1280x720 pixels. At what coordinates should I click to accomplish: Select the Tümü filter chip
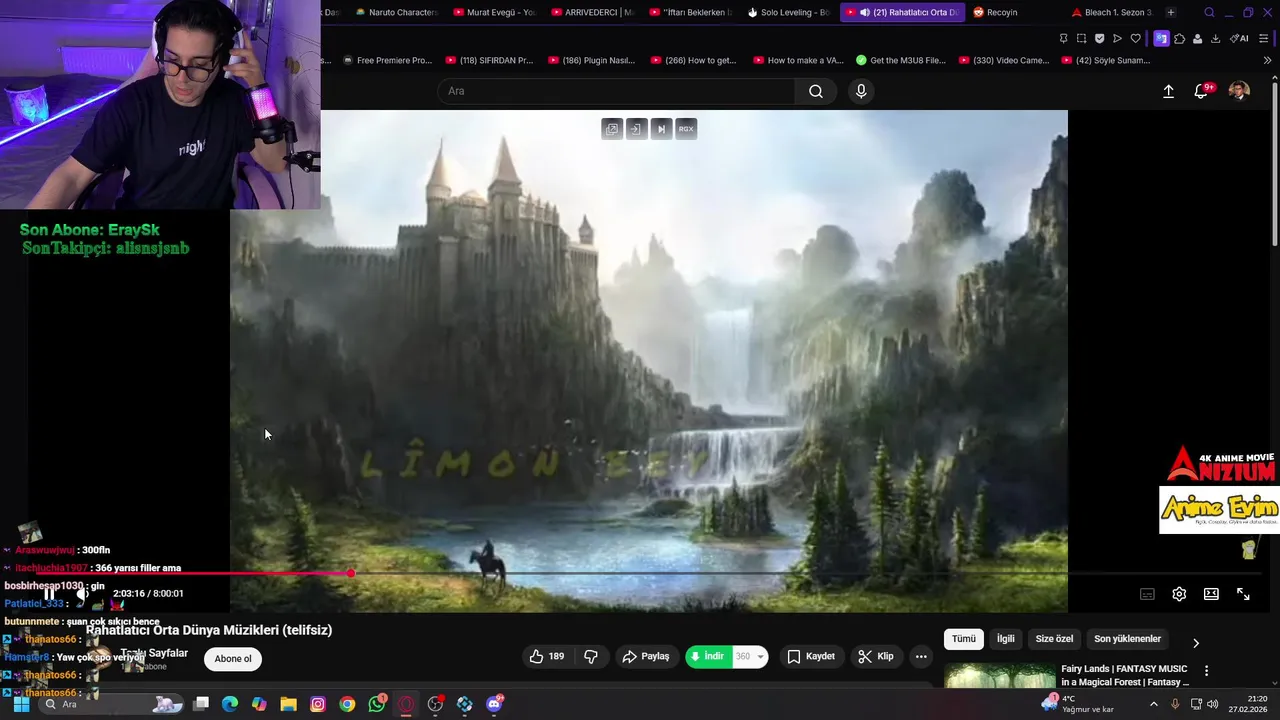coord(963,639)
